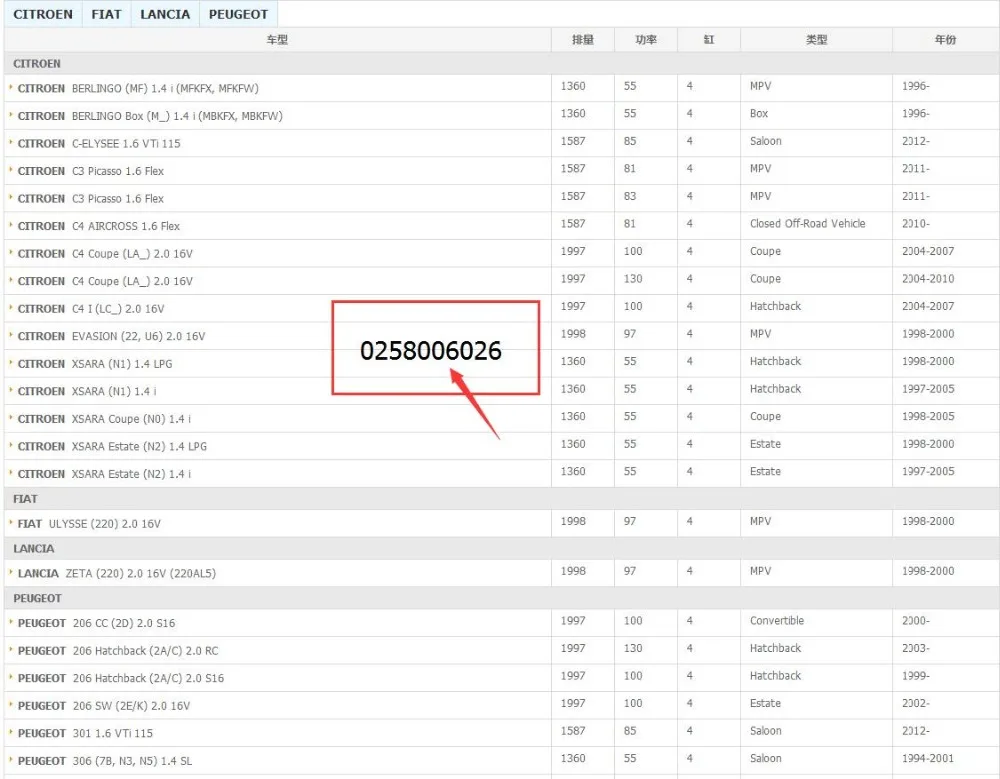Screen dimensions: 1000x779
Task: Open PEUGEOT 206 Hatchback 2.0 RC link
Action: (x=118, y=651)
